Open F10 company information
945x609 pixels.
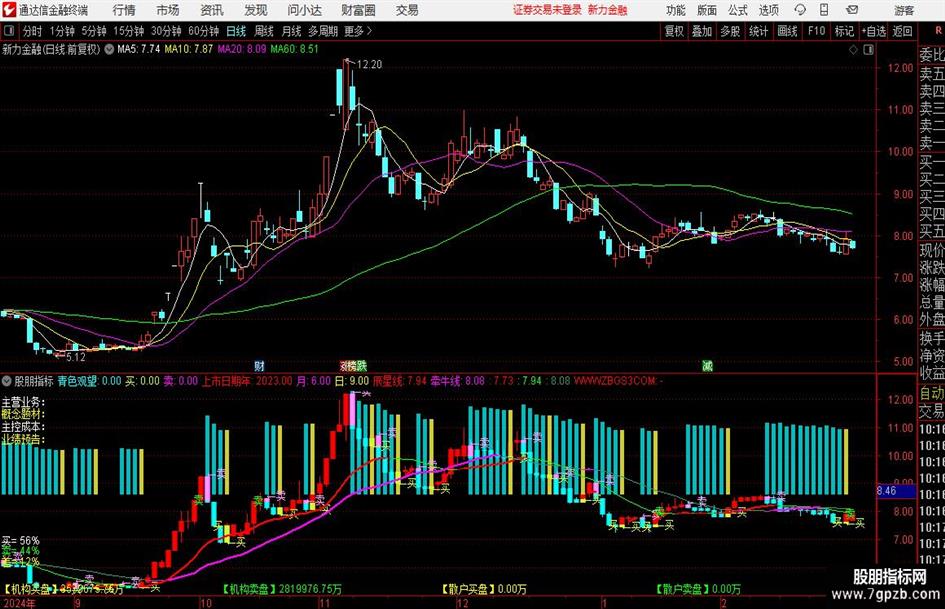817,31
